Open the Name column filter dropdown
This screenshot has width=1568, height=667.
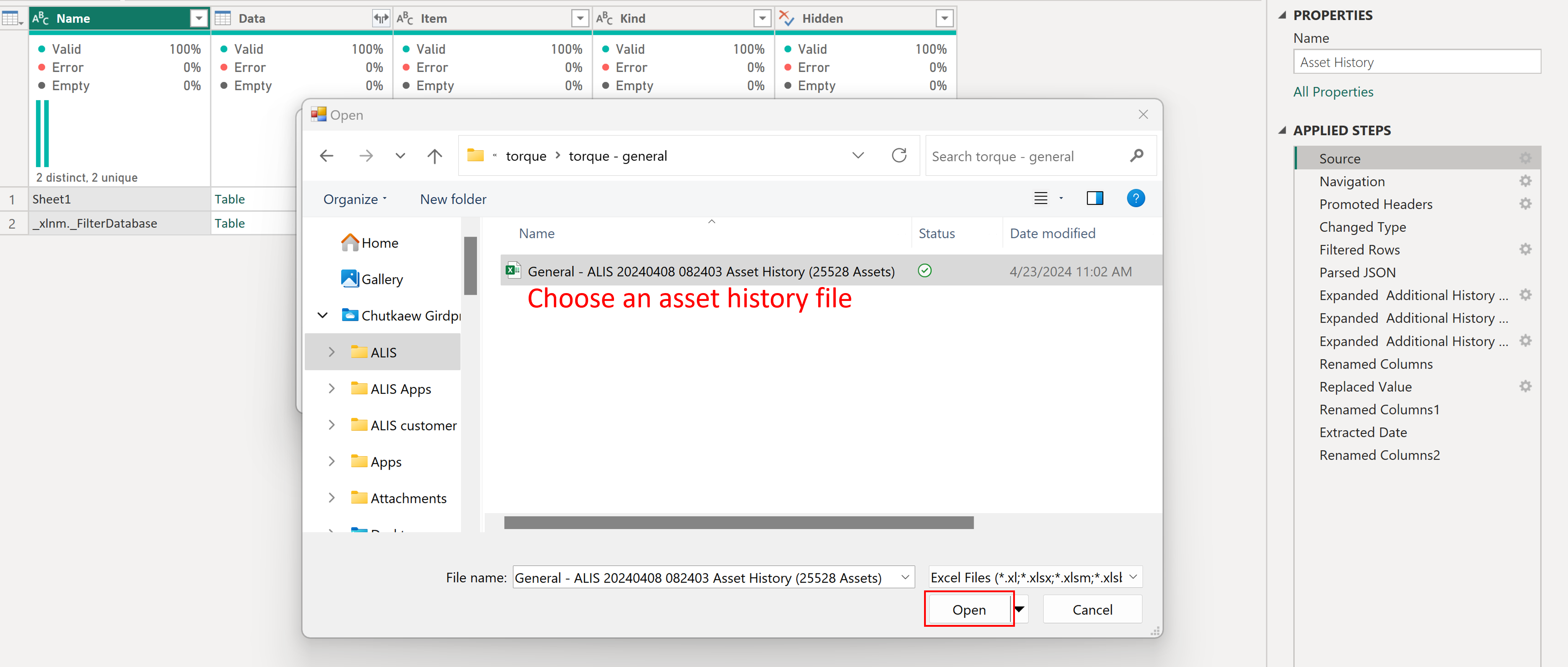click(x=198, y=18)
